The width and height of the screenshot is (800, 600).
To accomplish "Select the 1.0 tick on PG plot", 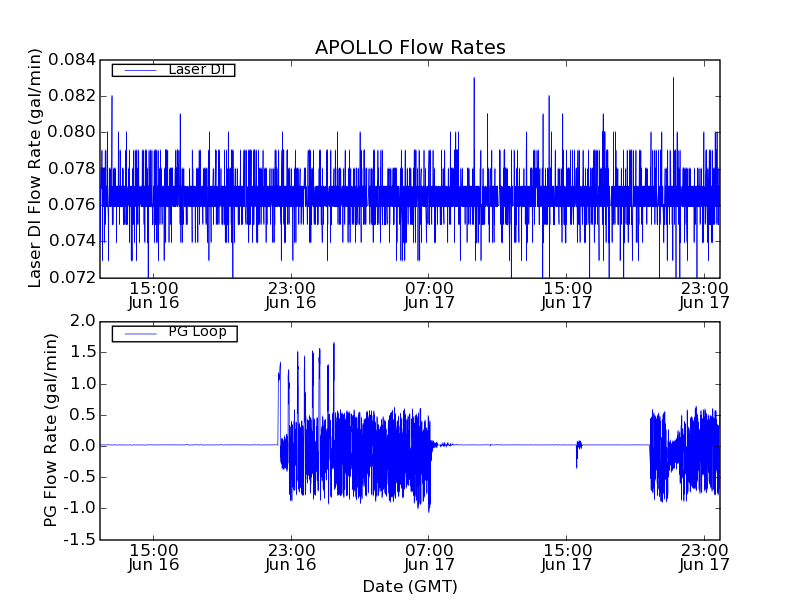I will [x=84, y=384].
